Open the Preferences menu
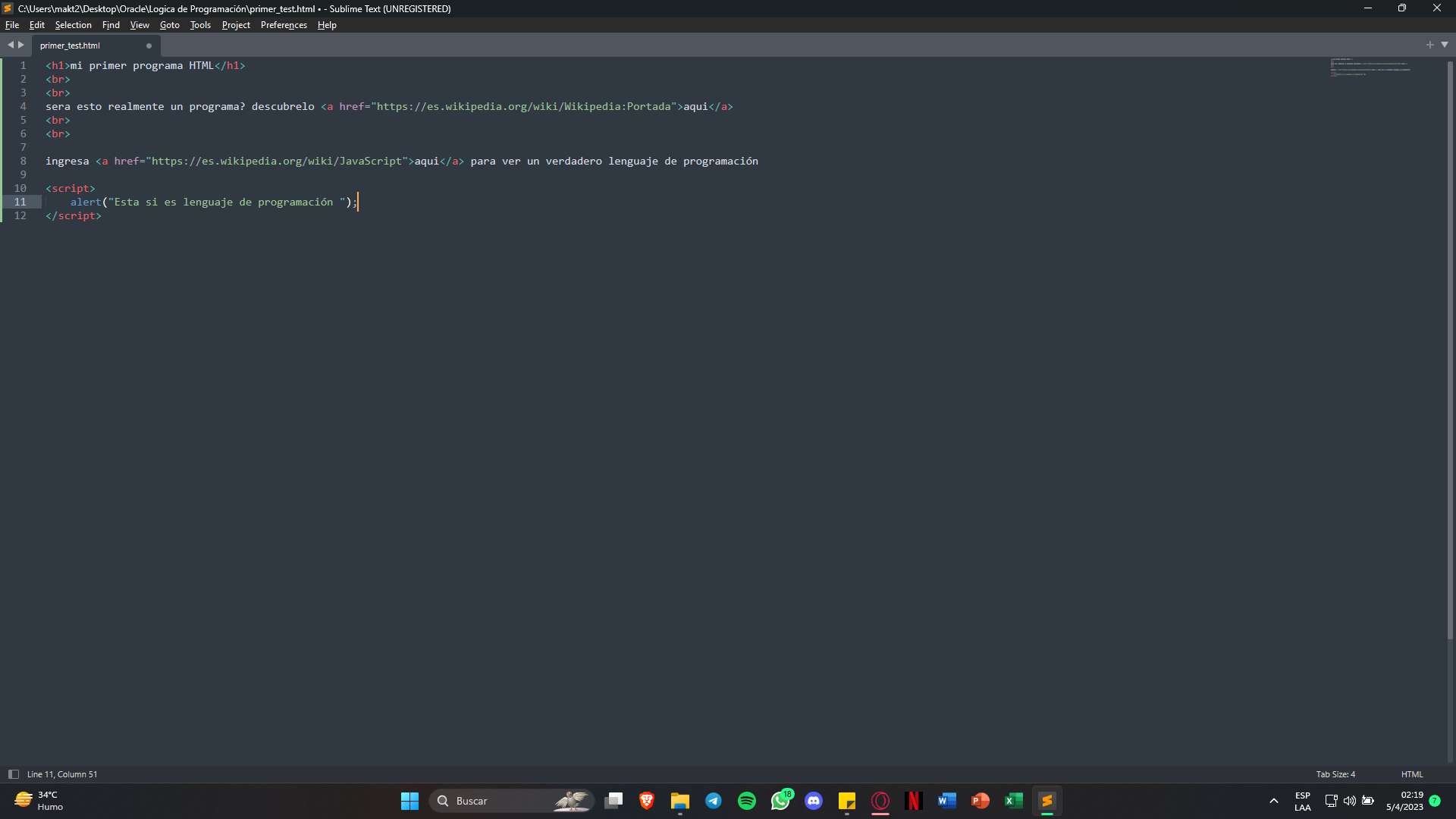This screenshot has width=1456, height=819. [284, 25]
